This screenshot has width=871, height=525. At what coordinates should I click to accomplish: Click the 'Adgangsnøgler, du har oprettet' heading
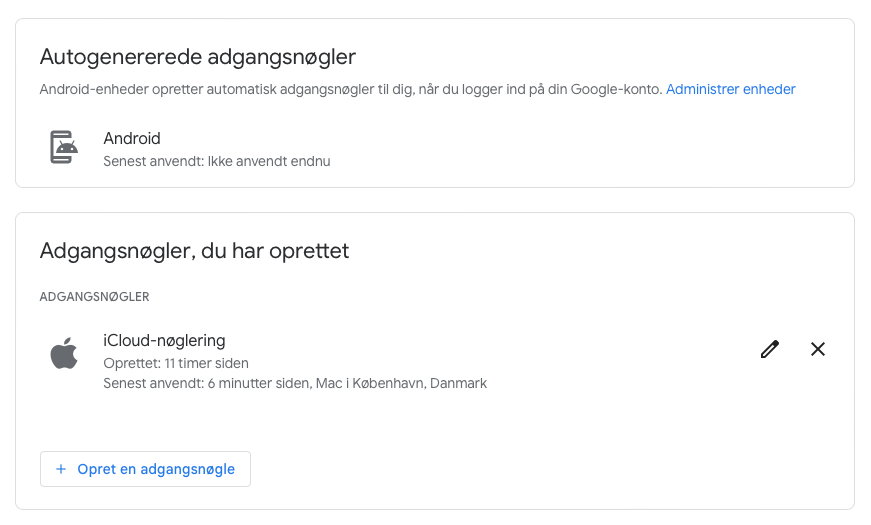(x=194, y=251)
